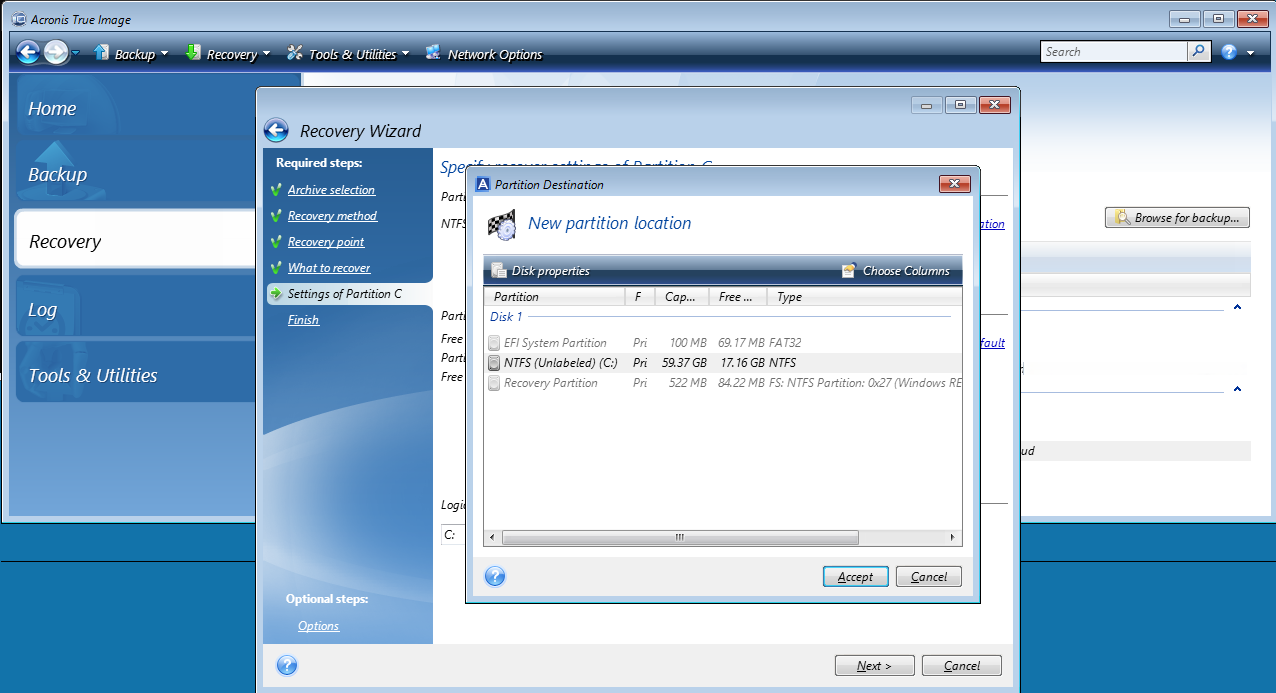Click the back navigation arrow in the main window
The height and width of the screenshot is (693, 1276).
[x=28, y=51]
